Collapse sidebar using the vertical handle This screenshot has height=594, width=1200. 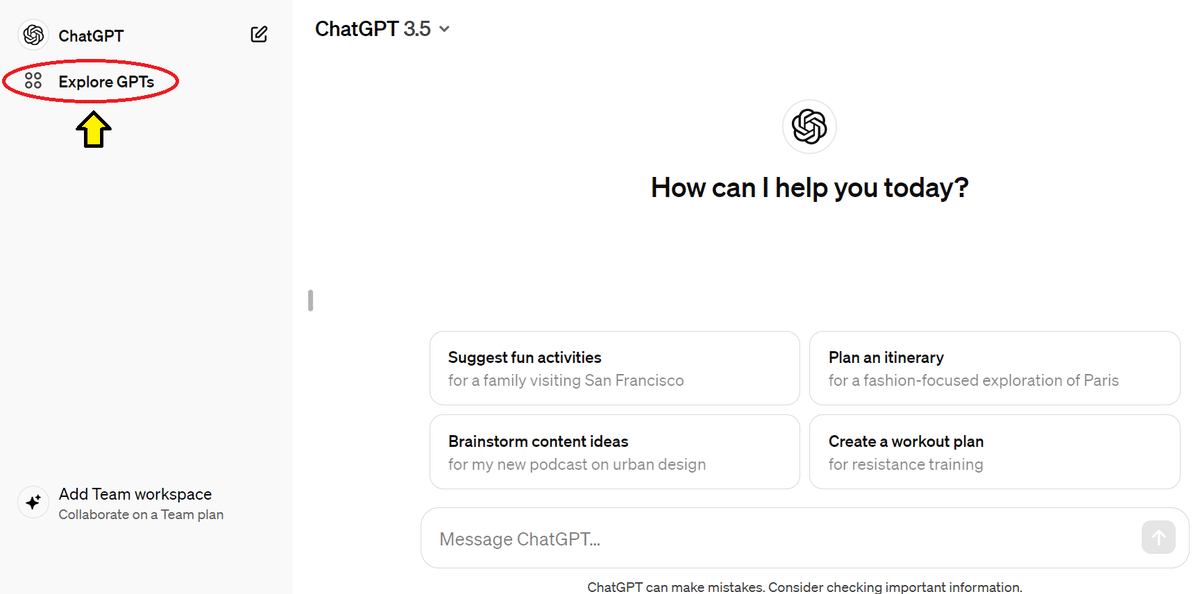click(x=311, y=300)
